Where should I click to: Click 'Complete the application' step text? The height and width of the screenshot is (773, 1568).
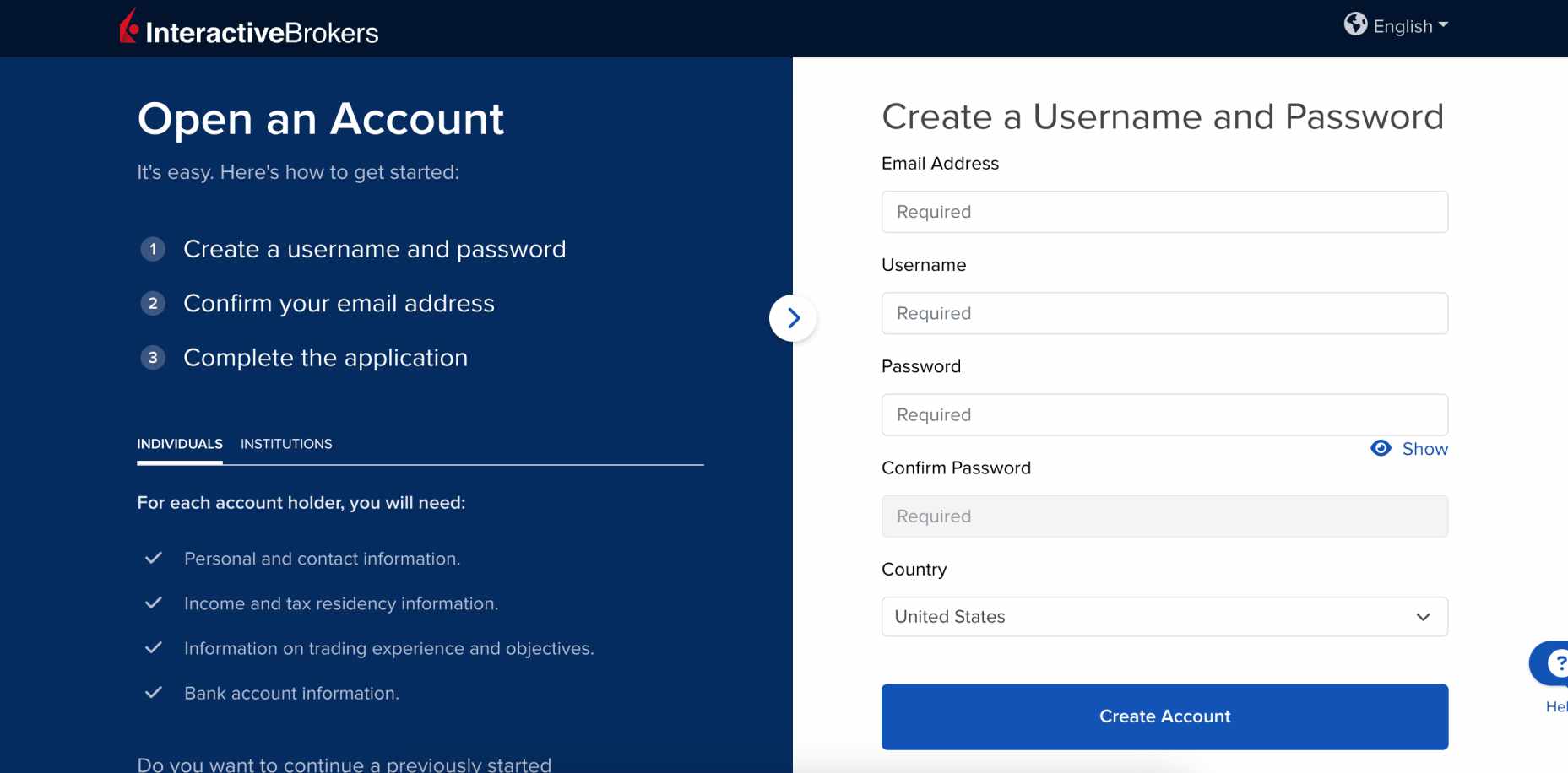[x=325, y=358]
